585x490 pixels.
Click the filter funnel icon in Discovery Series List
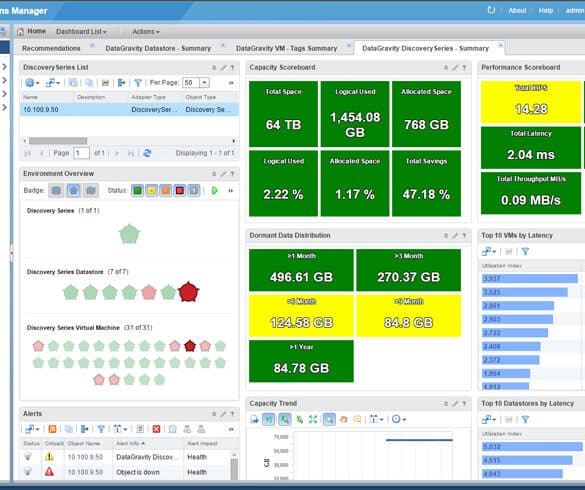tap(138, 83)
